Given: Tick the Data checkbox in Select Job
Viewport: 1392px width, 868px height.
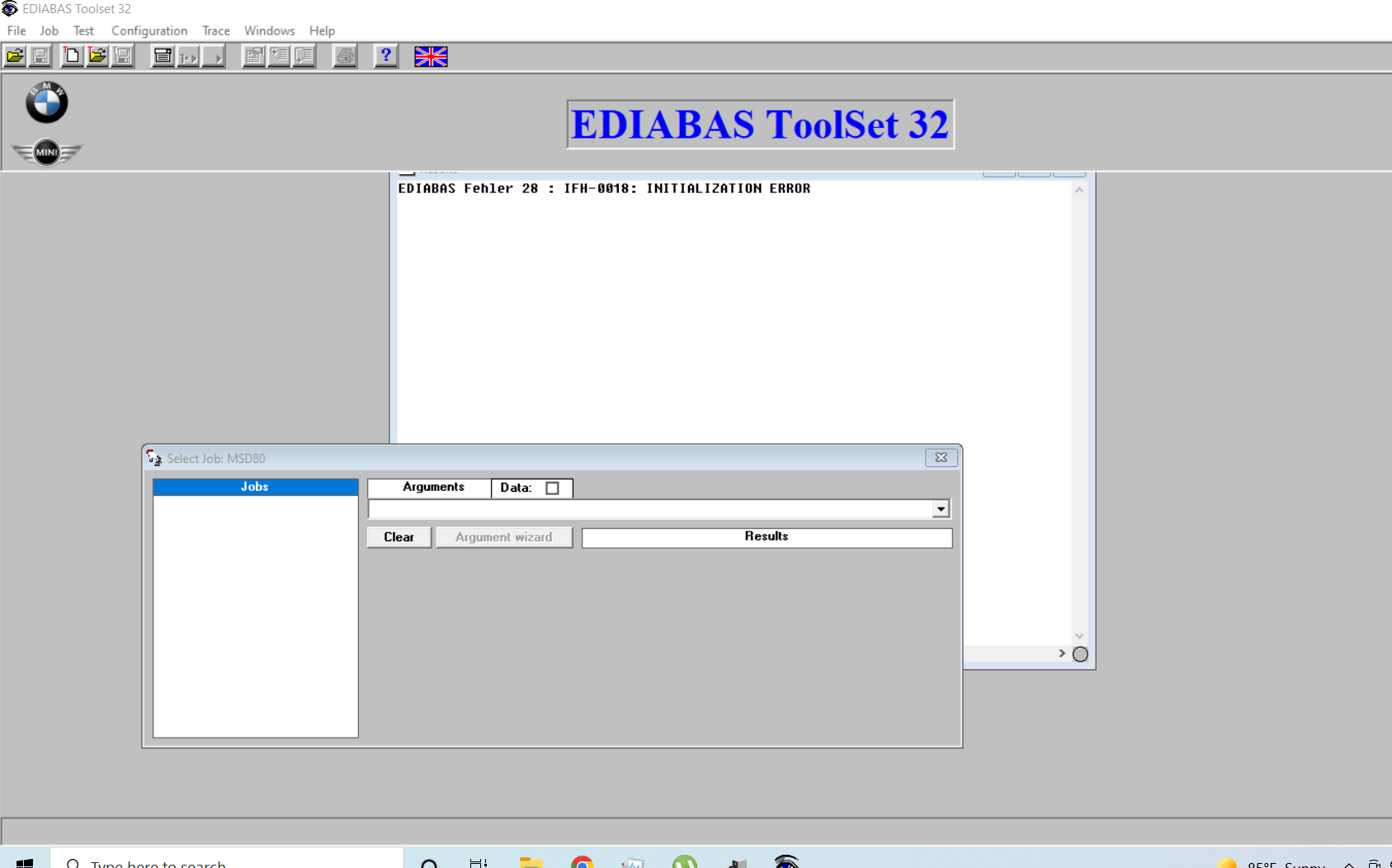Looking at the screenshot, I should tap(553, 488).
